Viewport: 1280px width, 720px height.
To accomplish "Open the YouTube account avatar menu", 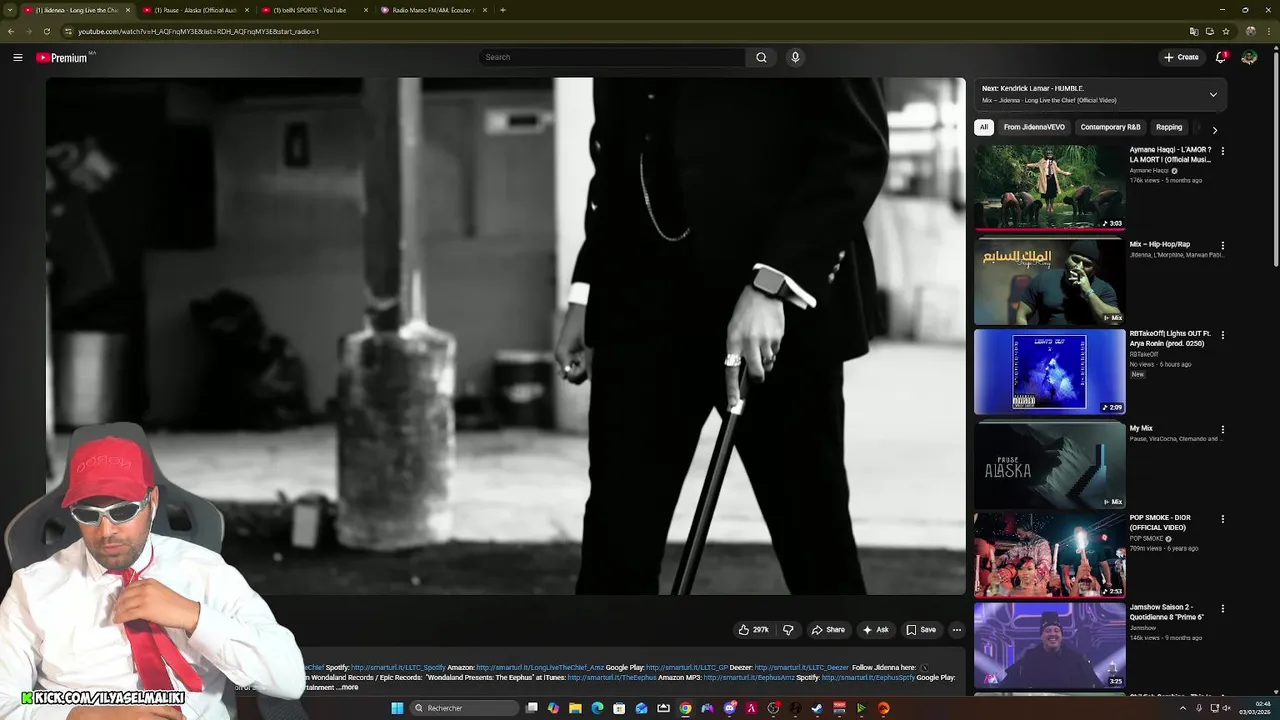I will point(1249,57).
